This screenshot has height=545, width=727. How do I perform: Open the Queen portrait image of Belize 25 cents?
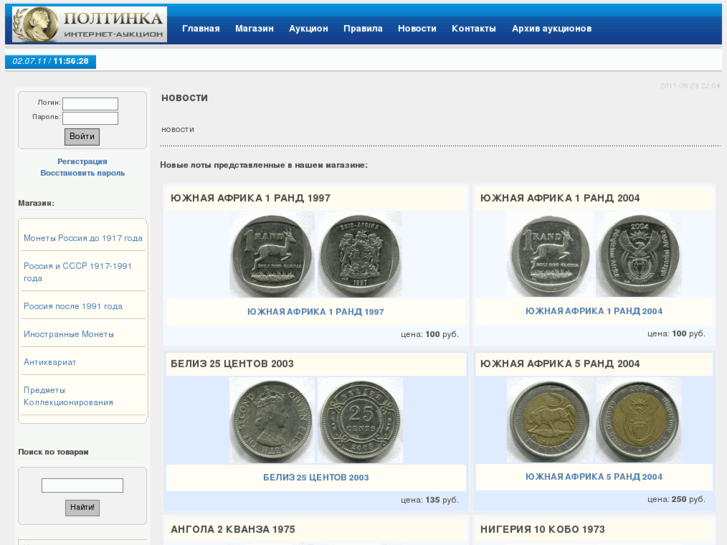pos(272,420)
